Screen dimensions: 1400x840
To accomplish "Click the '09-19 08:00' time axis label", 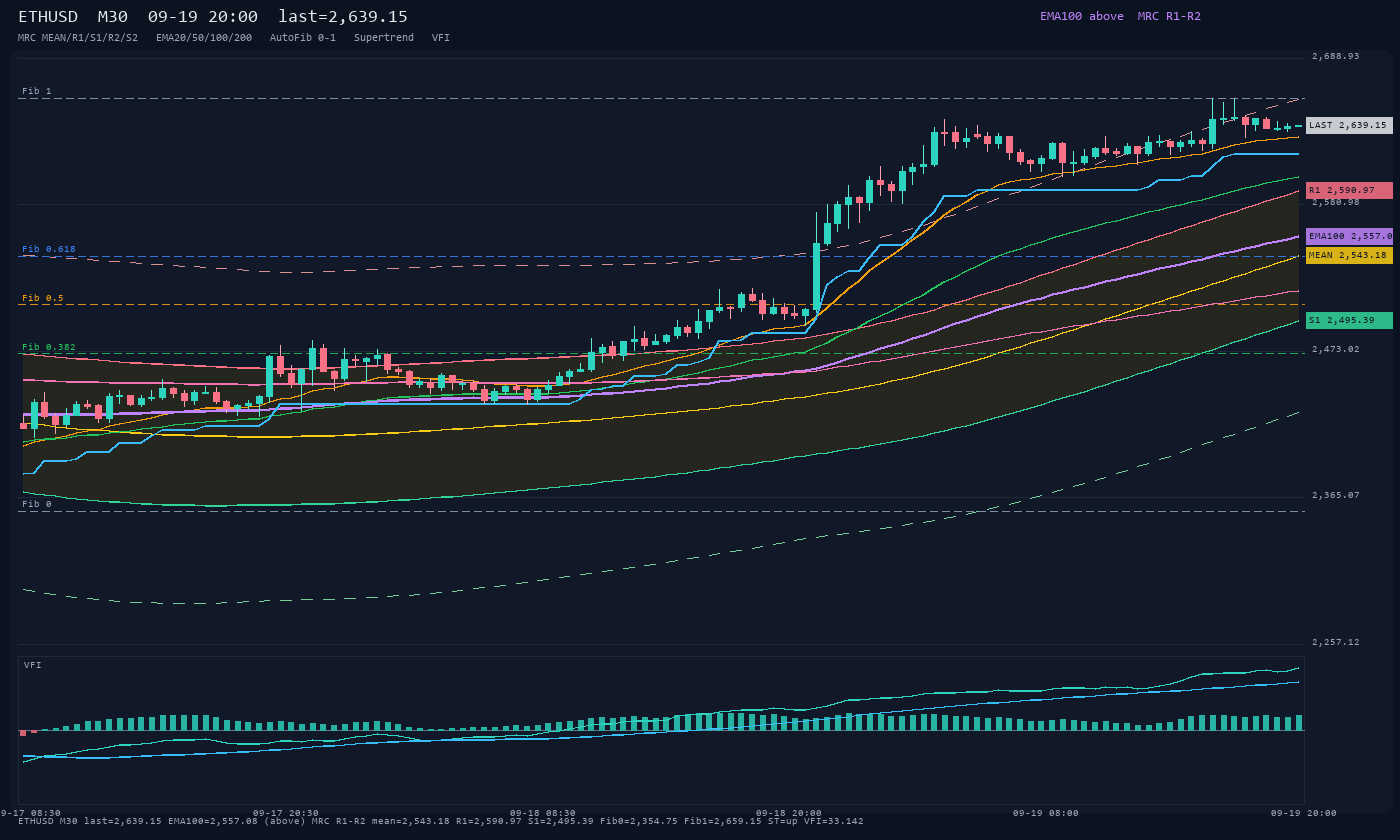I will 1046,813.
